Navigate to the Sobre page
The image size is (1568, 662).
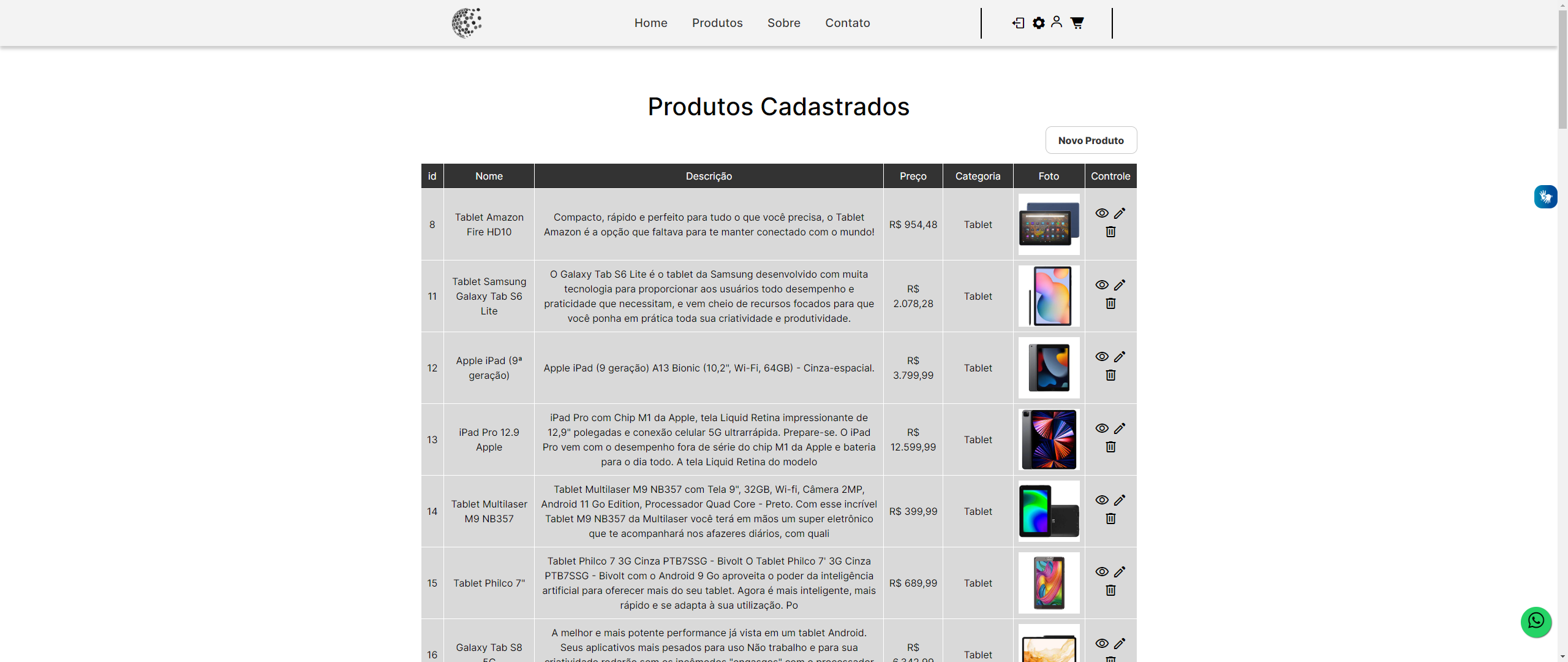point(783,23)
